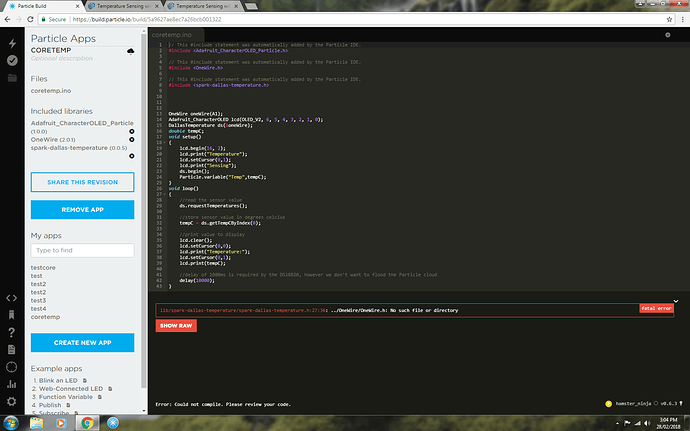690x431 pixels.
Task: Click the browser address bar URL
Action: coord(147,19)
